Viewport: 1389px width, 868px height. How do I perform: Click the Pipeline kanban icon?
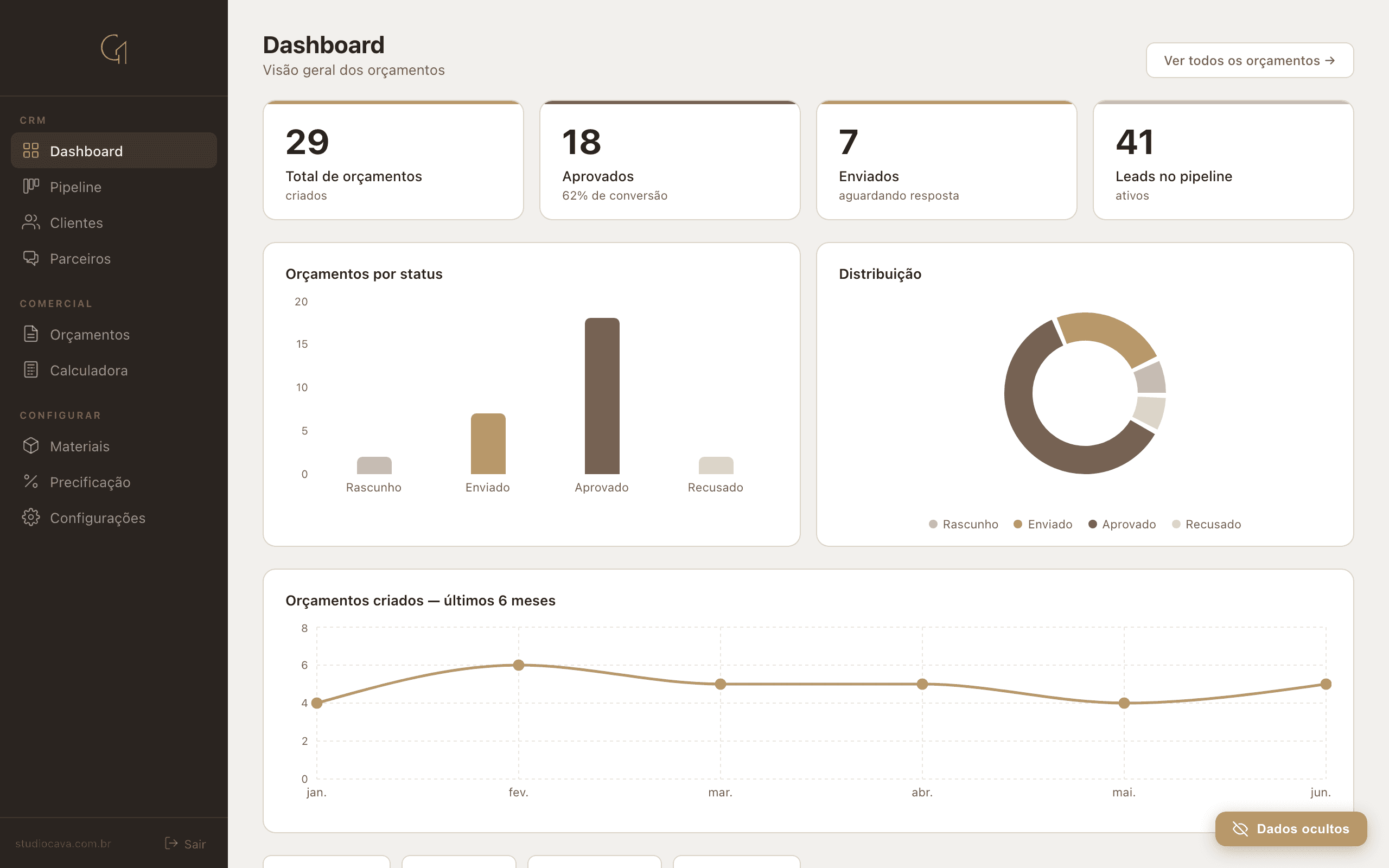30,187
